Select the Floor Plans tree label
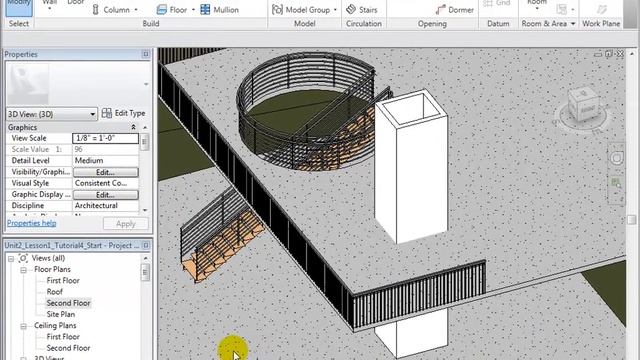 coord(52,269)
